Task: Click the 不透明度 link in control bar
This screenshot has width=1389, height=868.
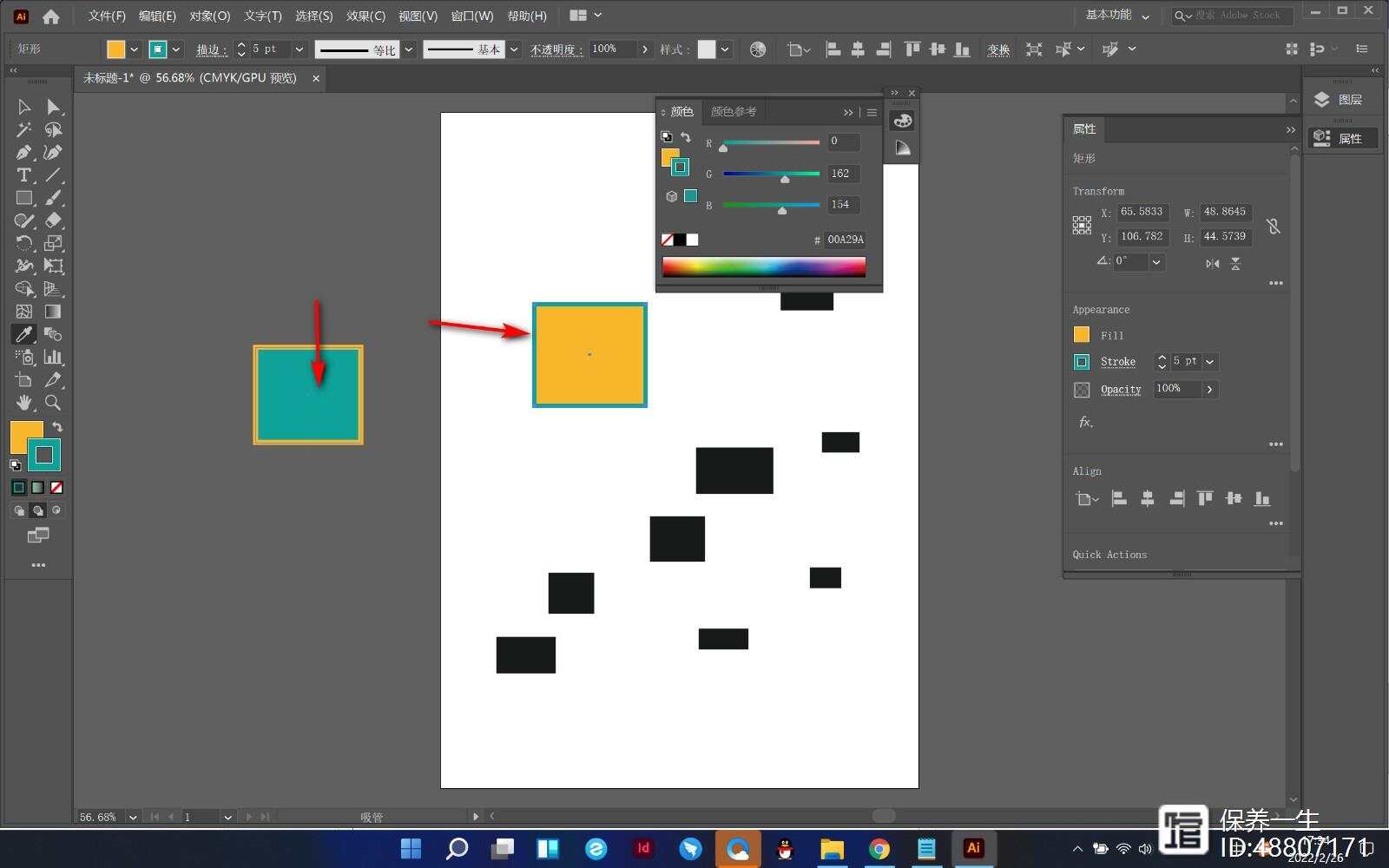Action: point(556,49)
